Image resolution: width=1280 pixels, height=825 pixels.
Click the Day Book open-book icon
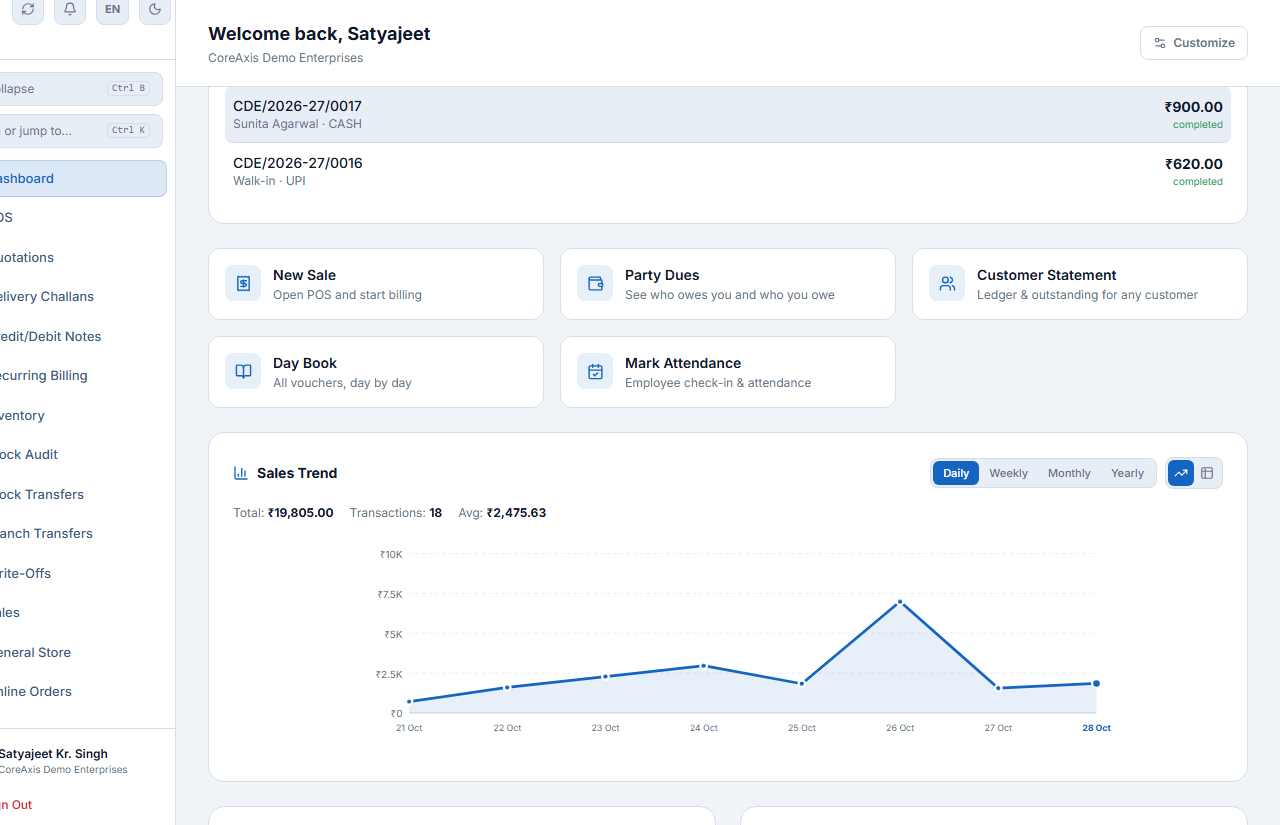pos(243,372)
